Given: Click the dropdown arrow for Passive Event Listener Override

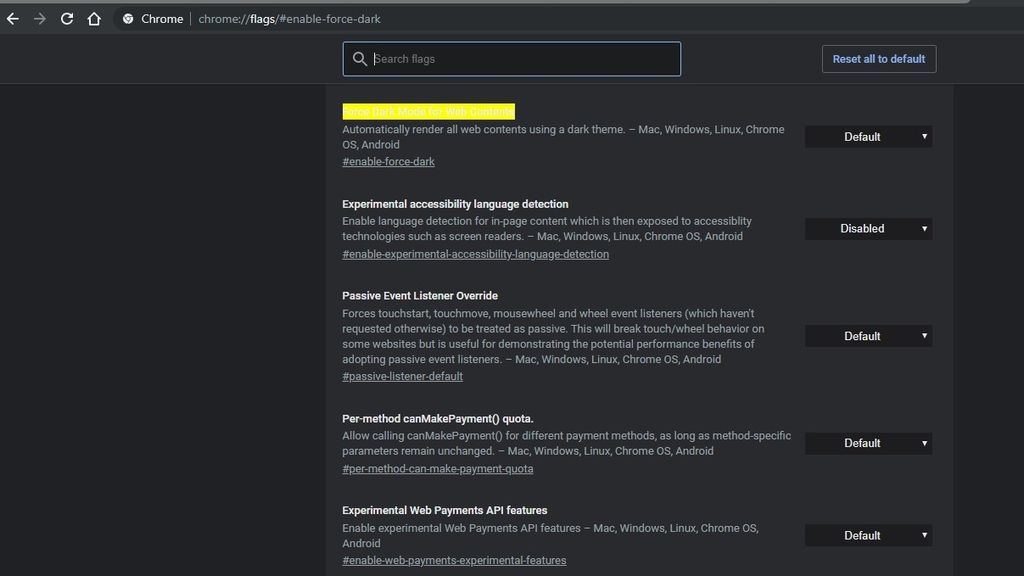Looking at the screenshot, I should [x=925, y=336].
